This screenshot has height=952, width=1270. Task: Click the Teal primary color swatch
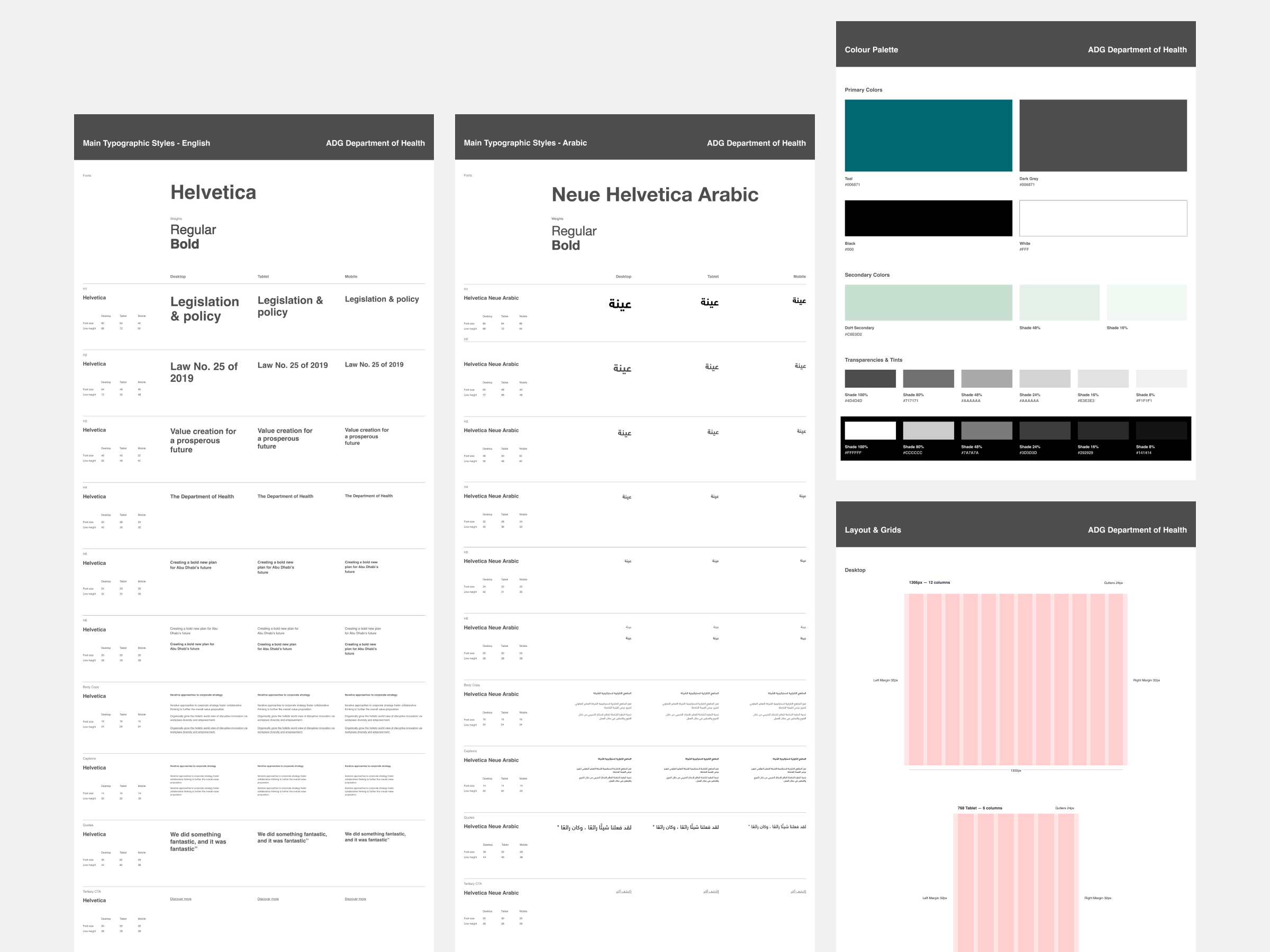point(928,135)
